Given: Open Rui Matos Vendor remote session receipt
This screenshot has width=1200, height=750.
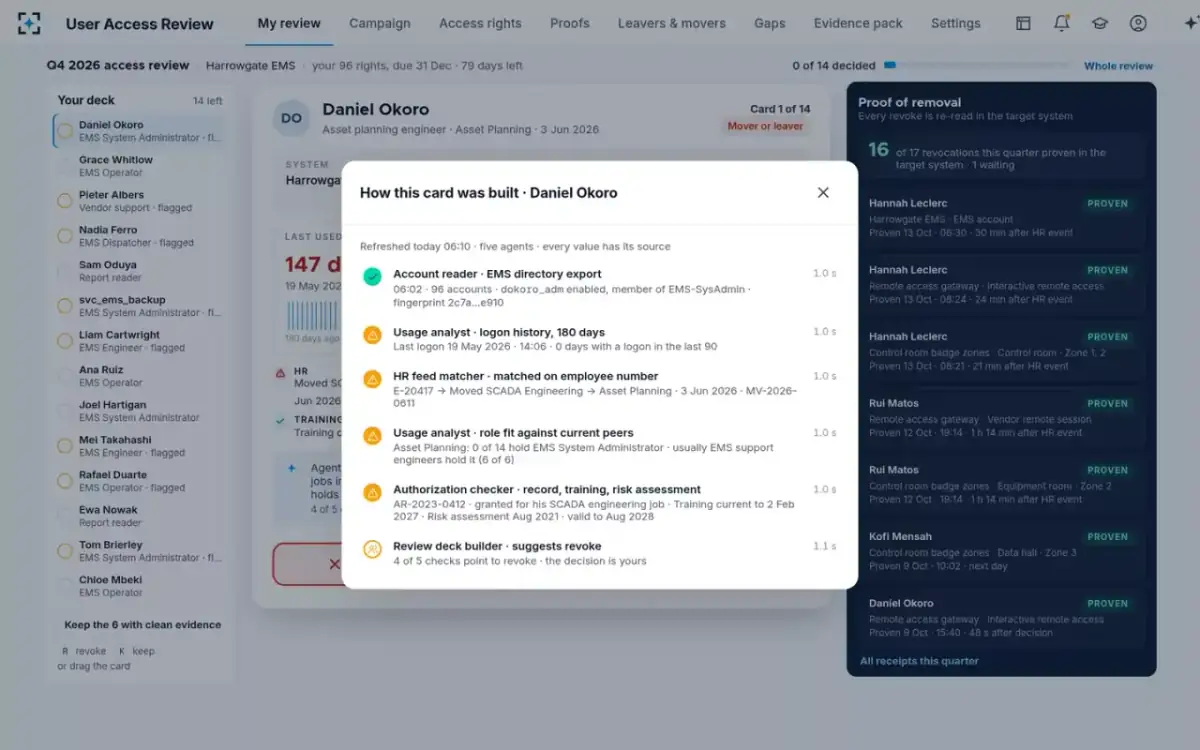Looking at the screenshot, I should click(x=1001, y=417).
